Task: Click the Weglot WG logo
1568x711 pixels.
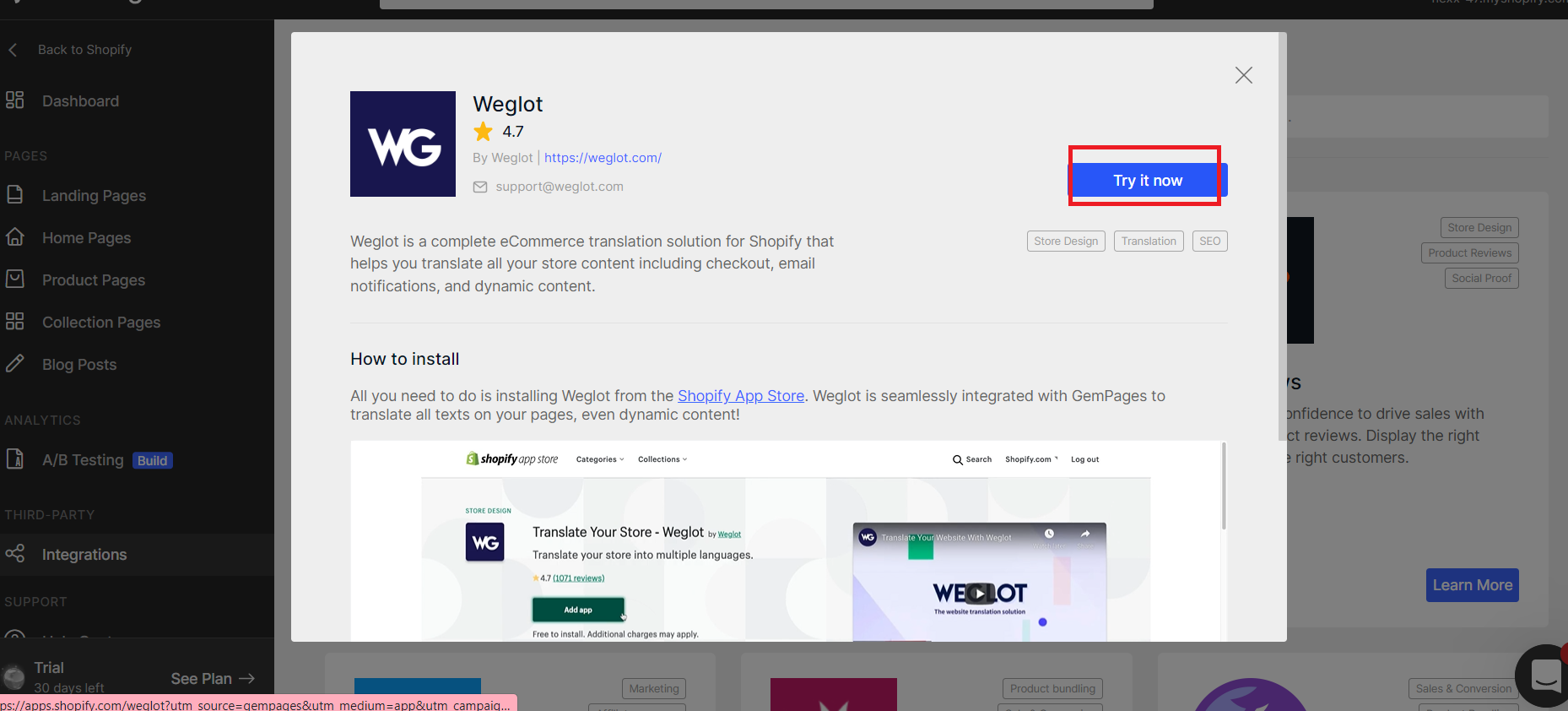Action: pyautogui.click(x=403, y=144)
